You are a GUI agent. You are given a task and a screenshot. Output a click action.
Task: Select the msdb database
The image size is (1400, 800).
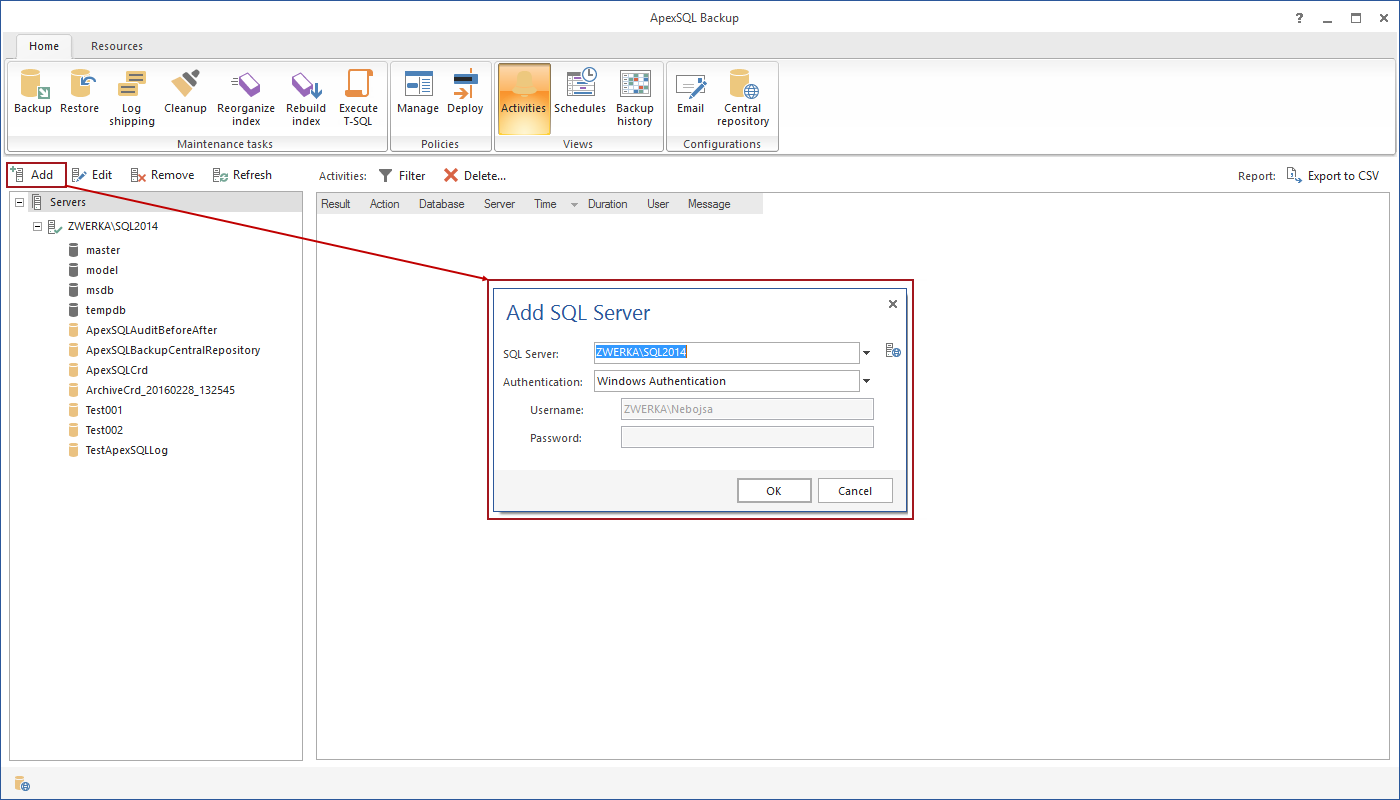click(100, 290)
